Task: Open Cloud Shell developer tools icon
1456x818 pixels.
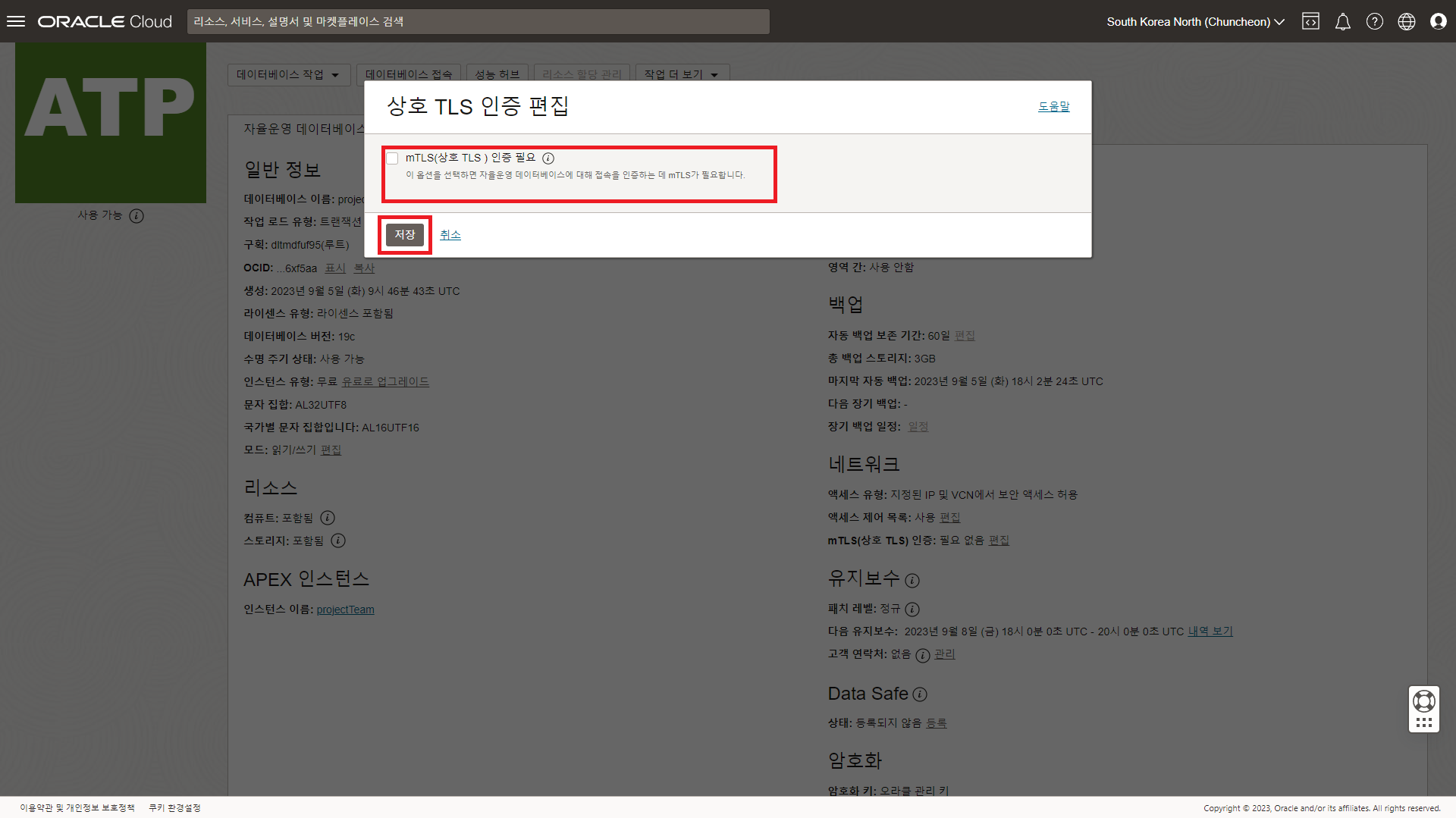Action: click(x=1310, y=21)
